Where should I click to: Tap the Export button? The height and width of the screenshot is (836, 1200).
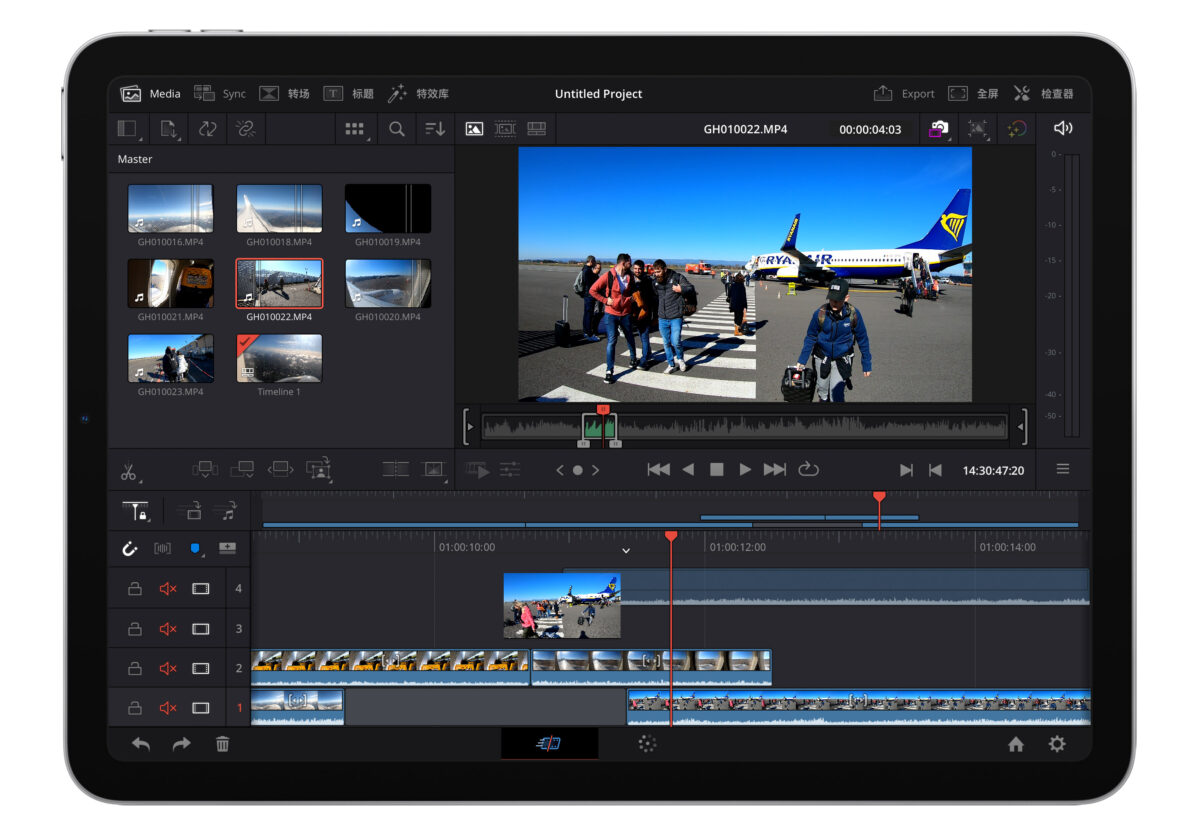pos(904,94)
